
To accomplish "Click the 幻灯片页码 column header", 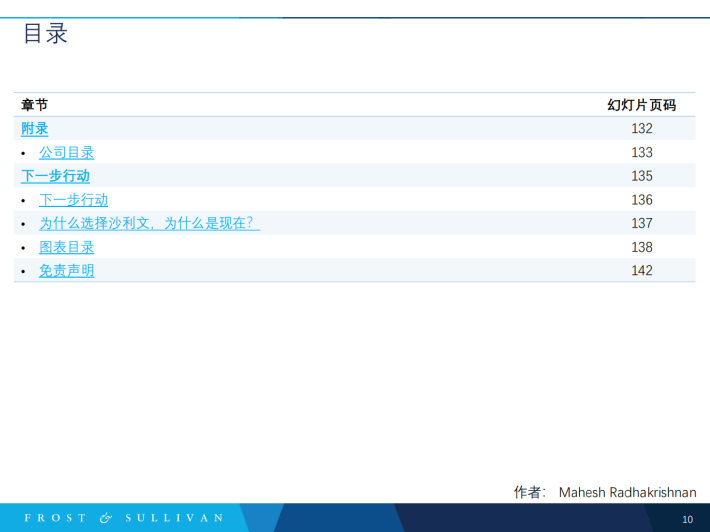I will pyautogui.click(x=641, y=105).
